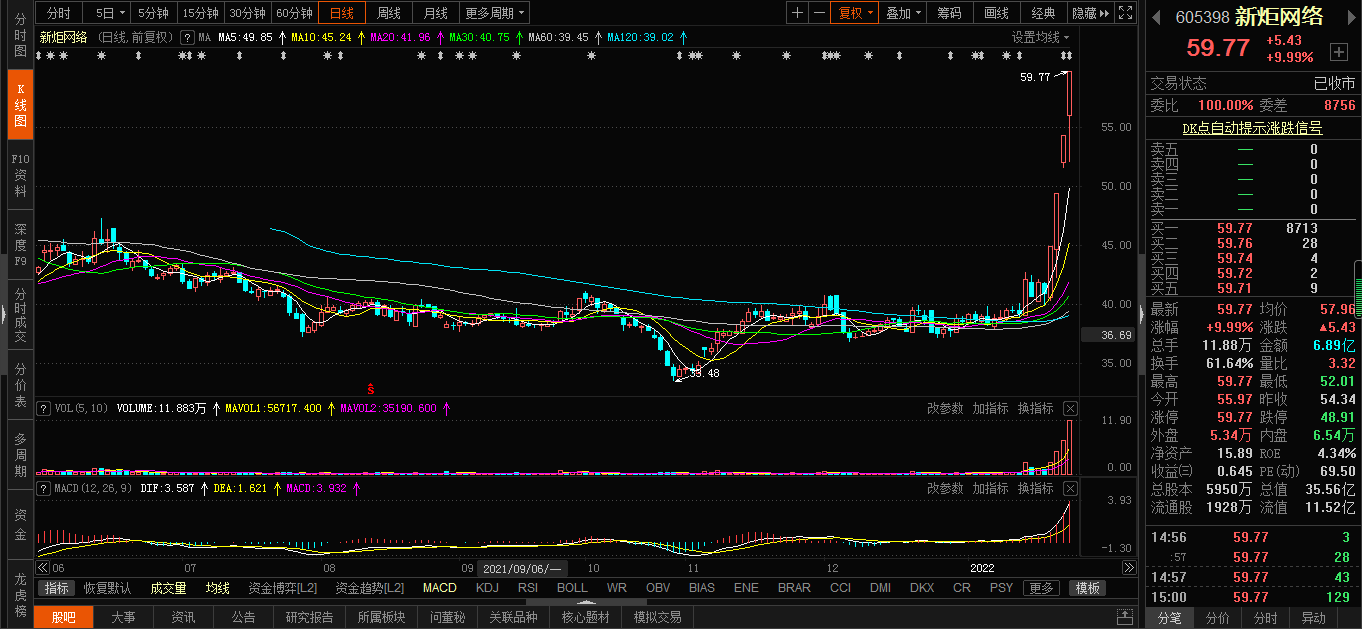This screenshot has width=1362, height=629.
Task: Zoom in the chart with the plus icon
Action: tap(797, 13)
